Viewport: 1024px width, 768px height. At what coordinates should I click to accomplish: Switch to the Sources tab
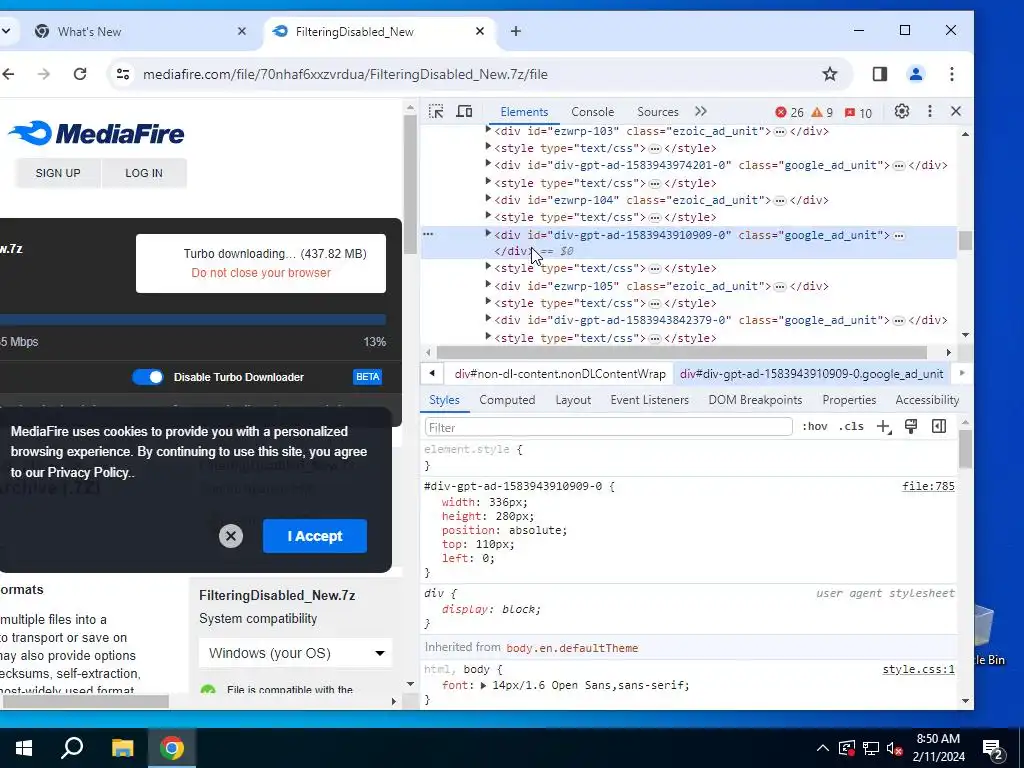click(x=658, y=112)
